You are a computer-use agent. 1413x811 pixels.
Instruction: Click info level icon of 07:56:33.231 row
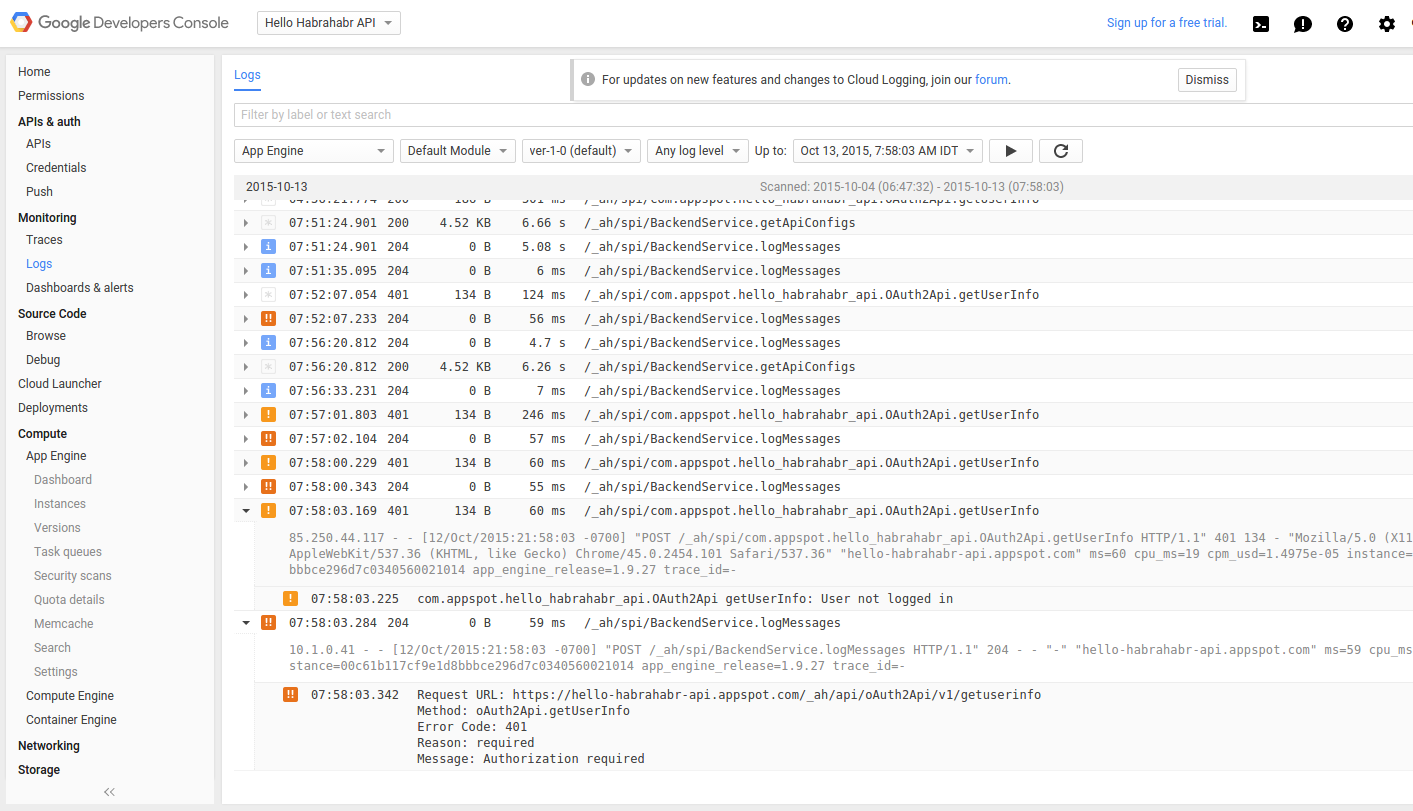[x=268, y=391]
